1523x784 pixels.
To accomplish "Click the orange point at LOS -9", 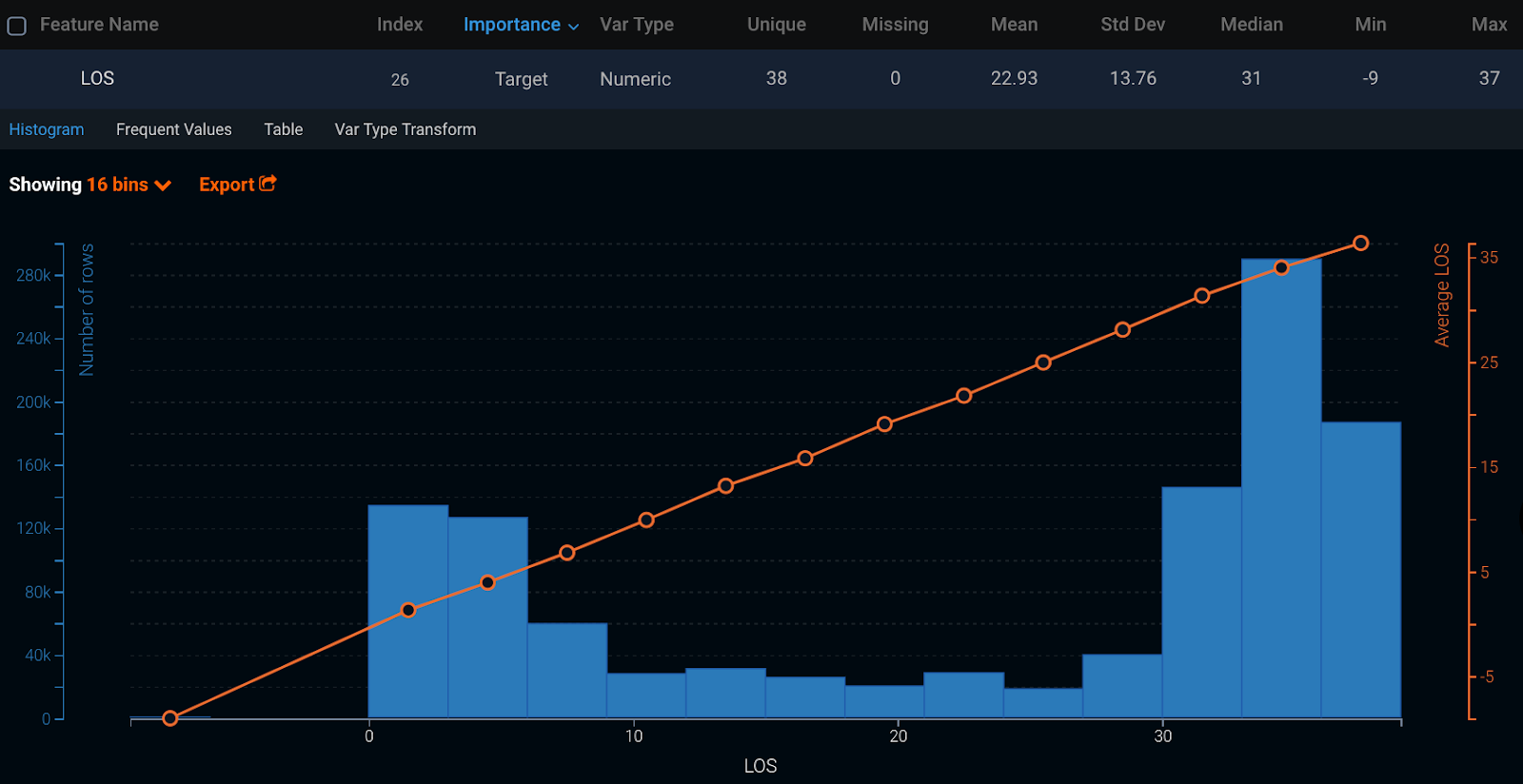I will 170,718.
